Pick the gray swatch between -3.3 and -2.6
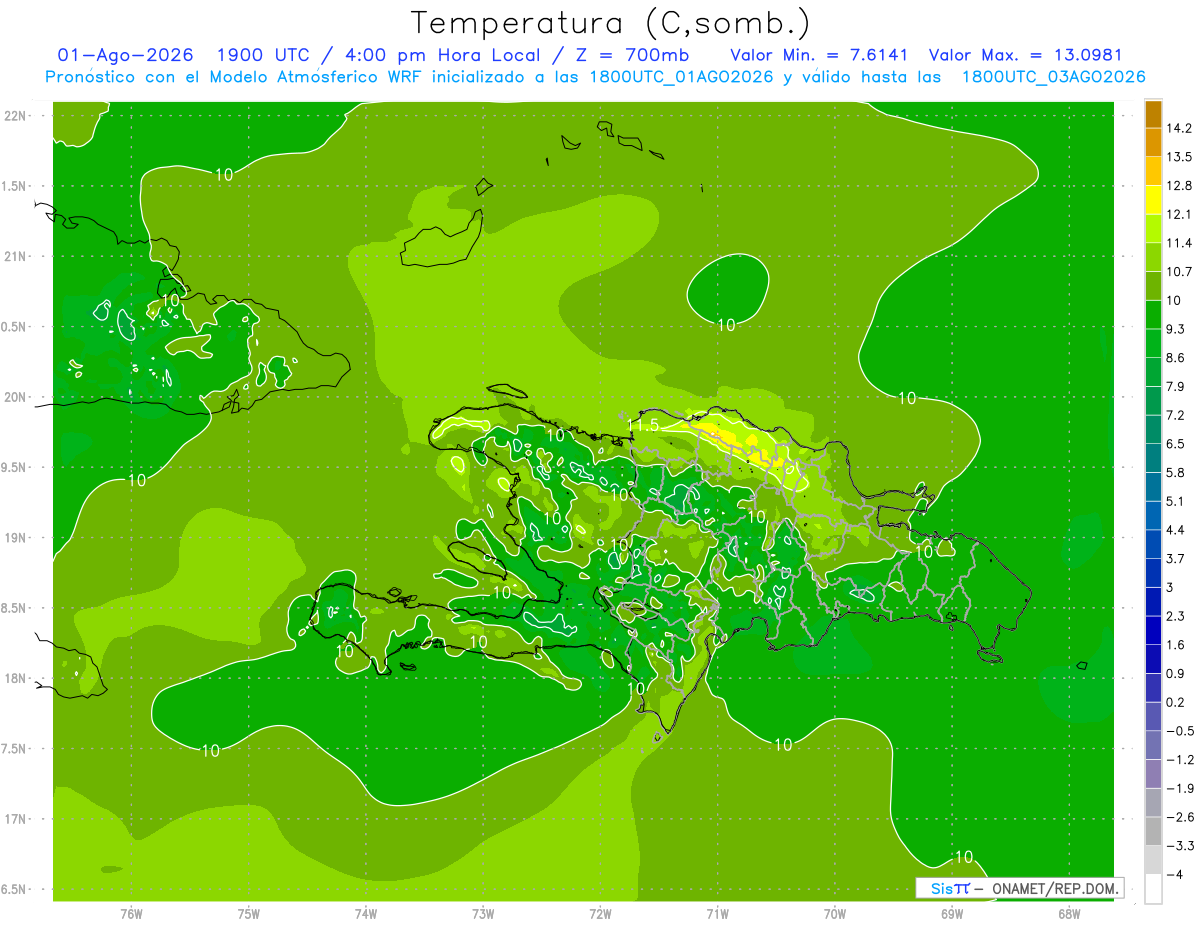 tap(1153, 832)
